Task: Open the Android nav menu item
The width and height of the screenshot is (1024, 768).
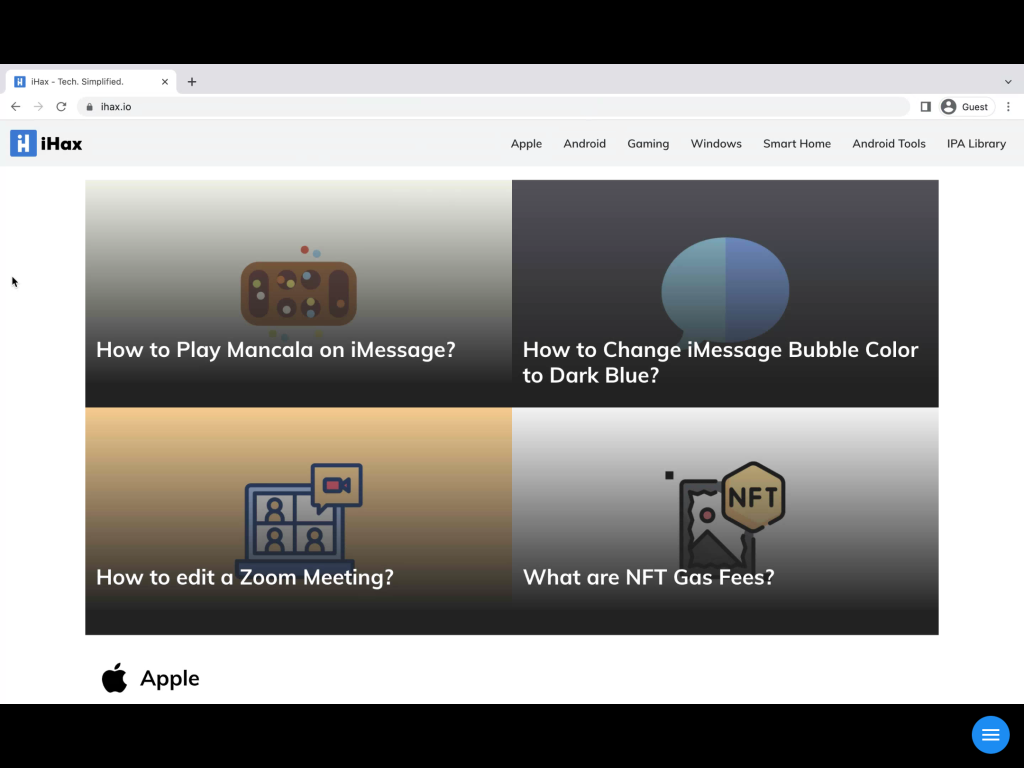Action: pyautogui.click(x=584, y=144)
